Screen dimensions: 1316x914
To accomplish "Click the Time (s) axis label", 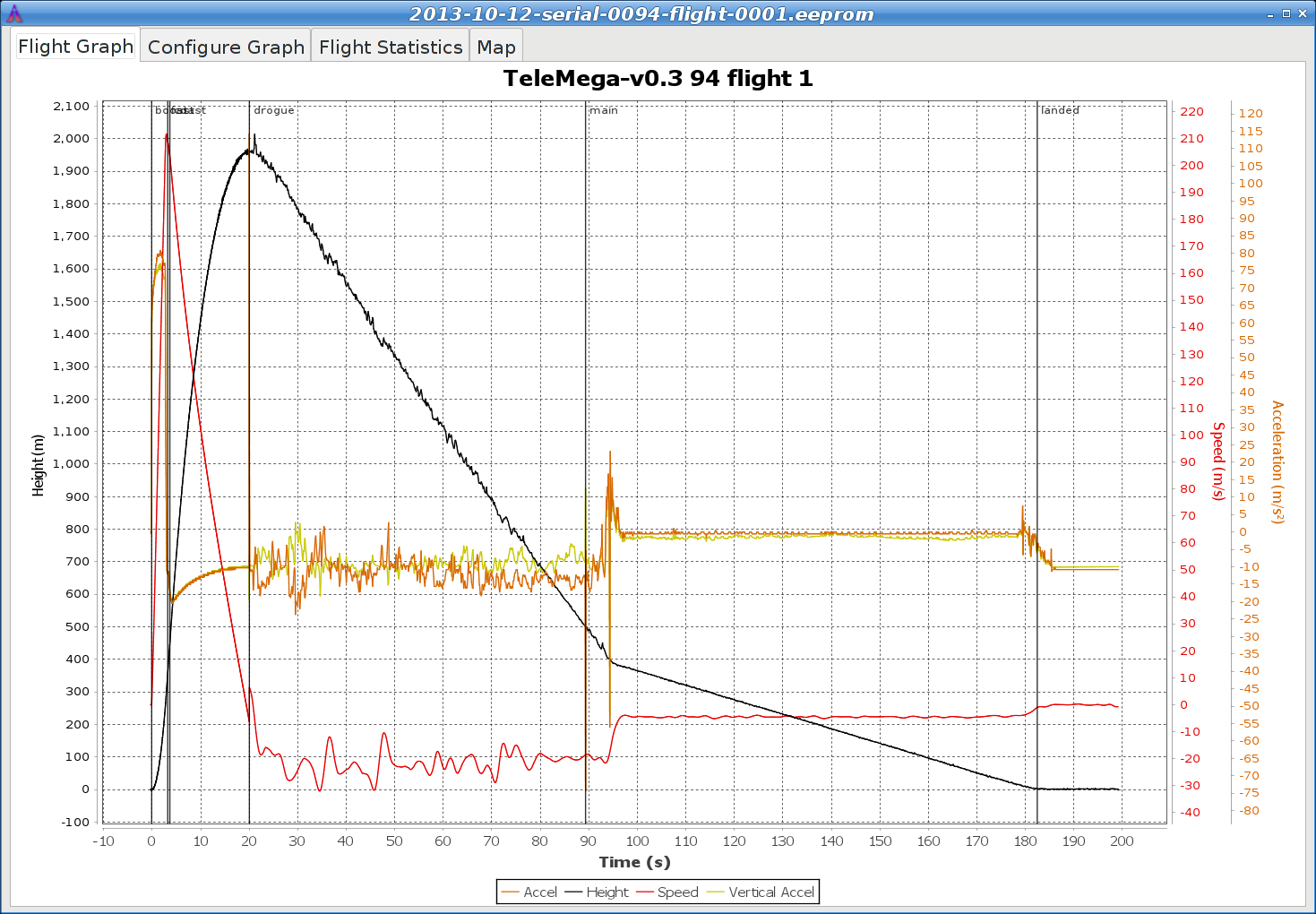I will (x=634, y=862).
